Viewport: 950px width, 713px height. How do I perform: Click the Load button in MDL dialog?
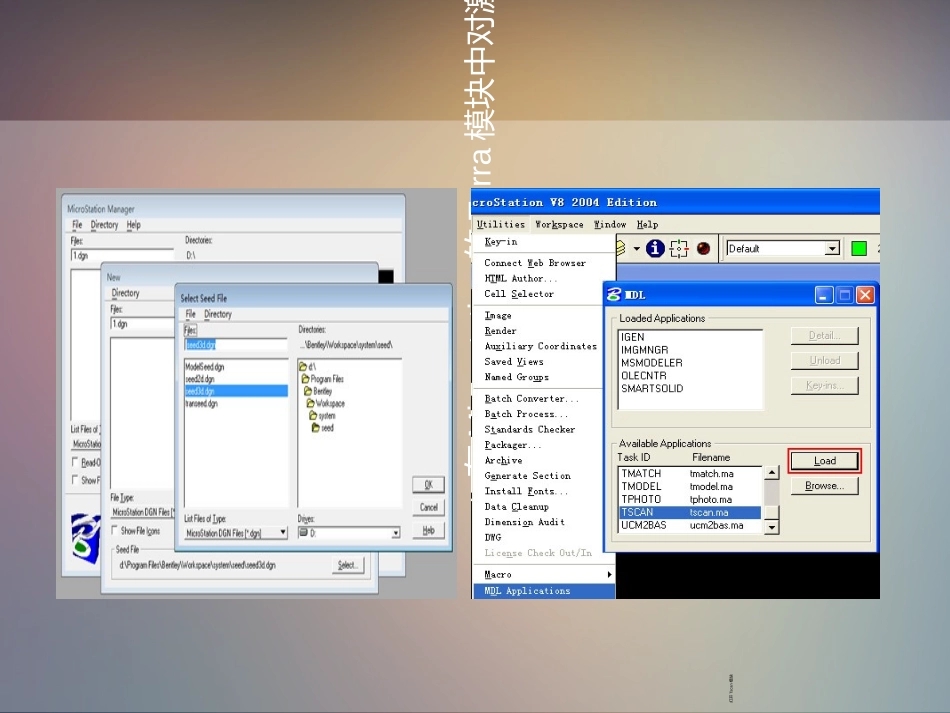click(824, 461)
